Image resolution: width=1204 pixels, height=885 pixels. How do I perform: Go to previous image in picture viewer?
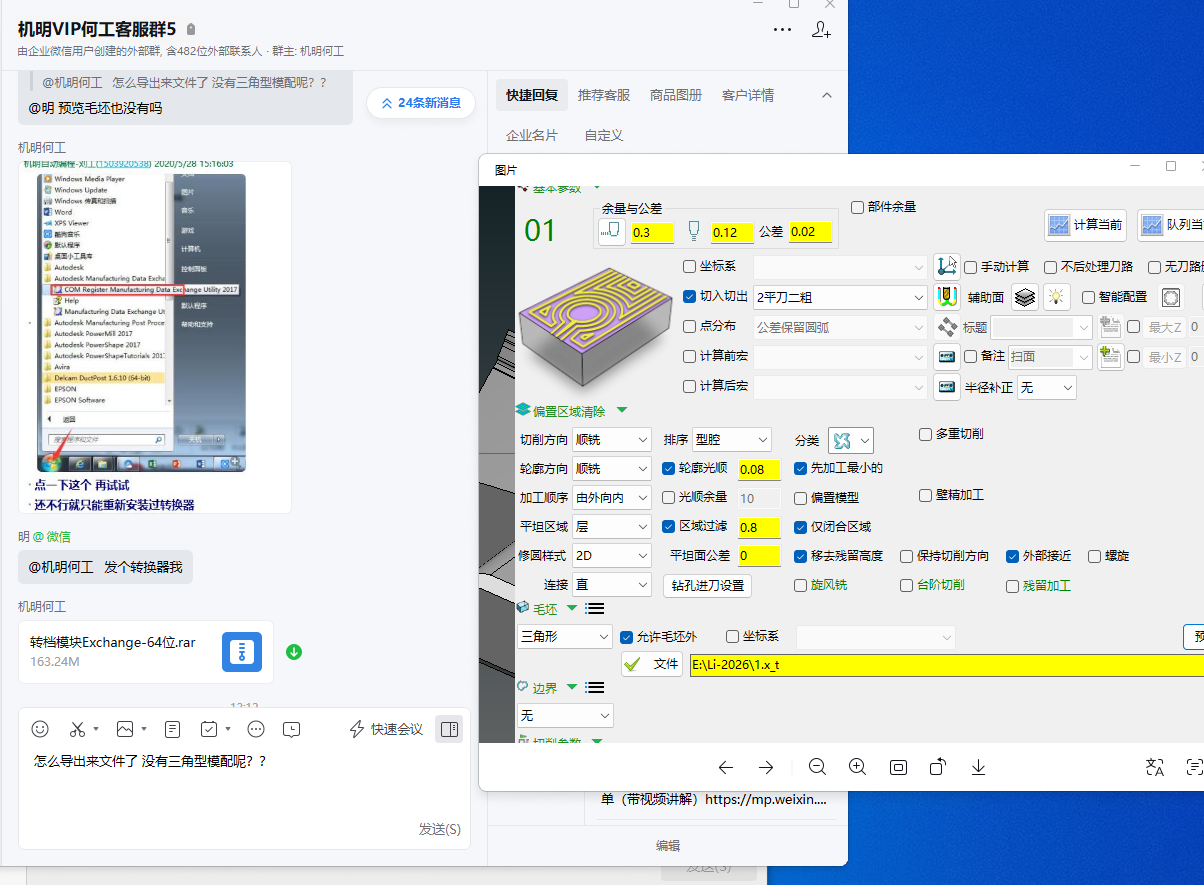click(726, 767)
